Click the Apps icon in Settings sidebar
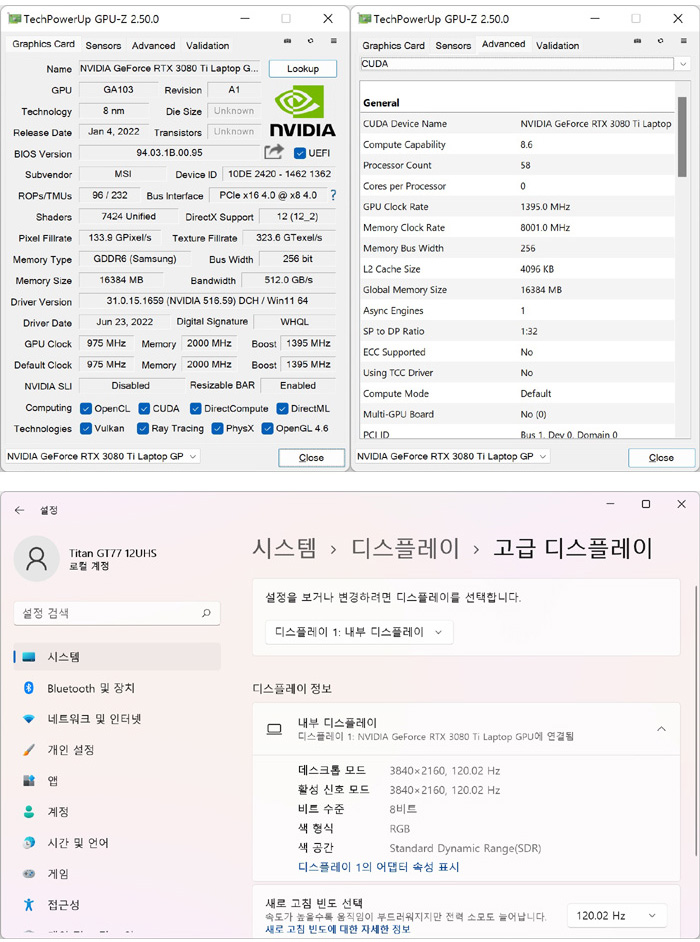The height and width of the screenshot is (942, 700). 28,780
